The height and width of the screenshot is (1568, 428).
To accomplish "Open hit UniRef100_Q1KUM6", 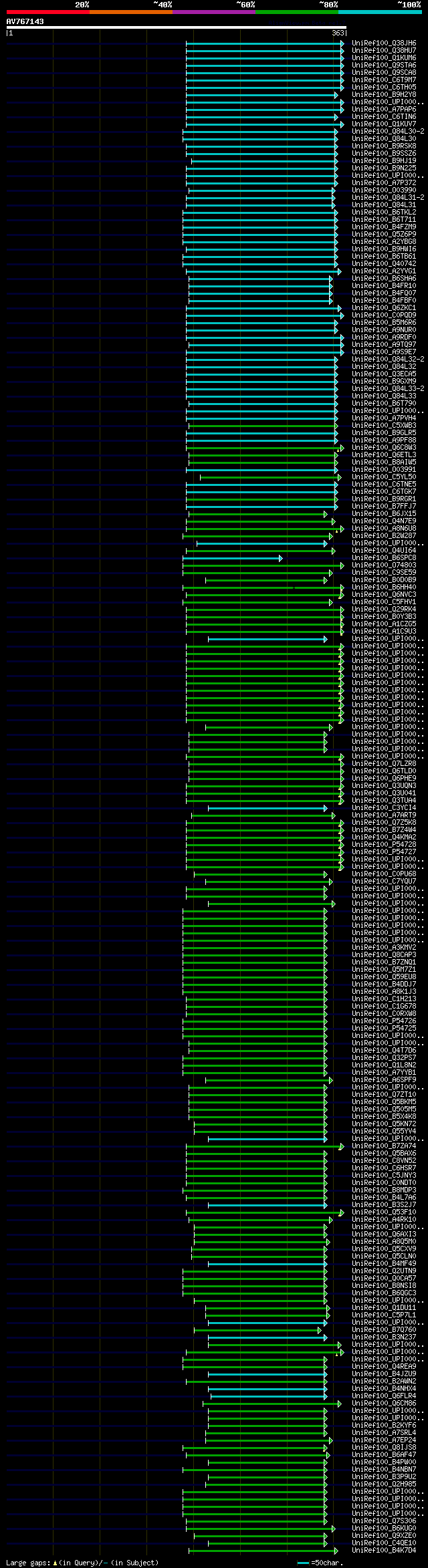I will pyautogui.click(x=384, y=58).
